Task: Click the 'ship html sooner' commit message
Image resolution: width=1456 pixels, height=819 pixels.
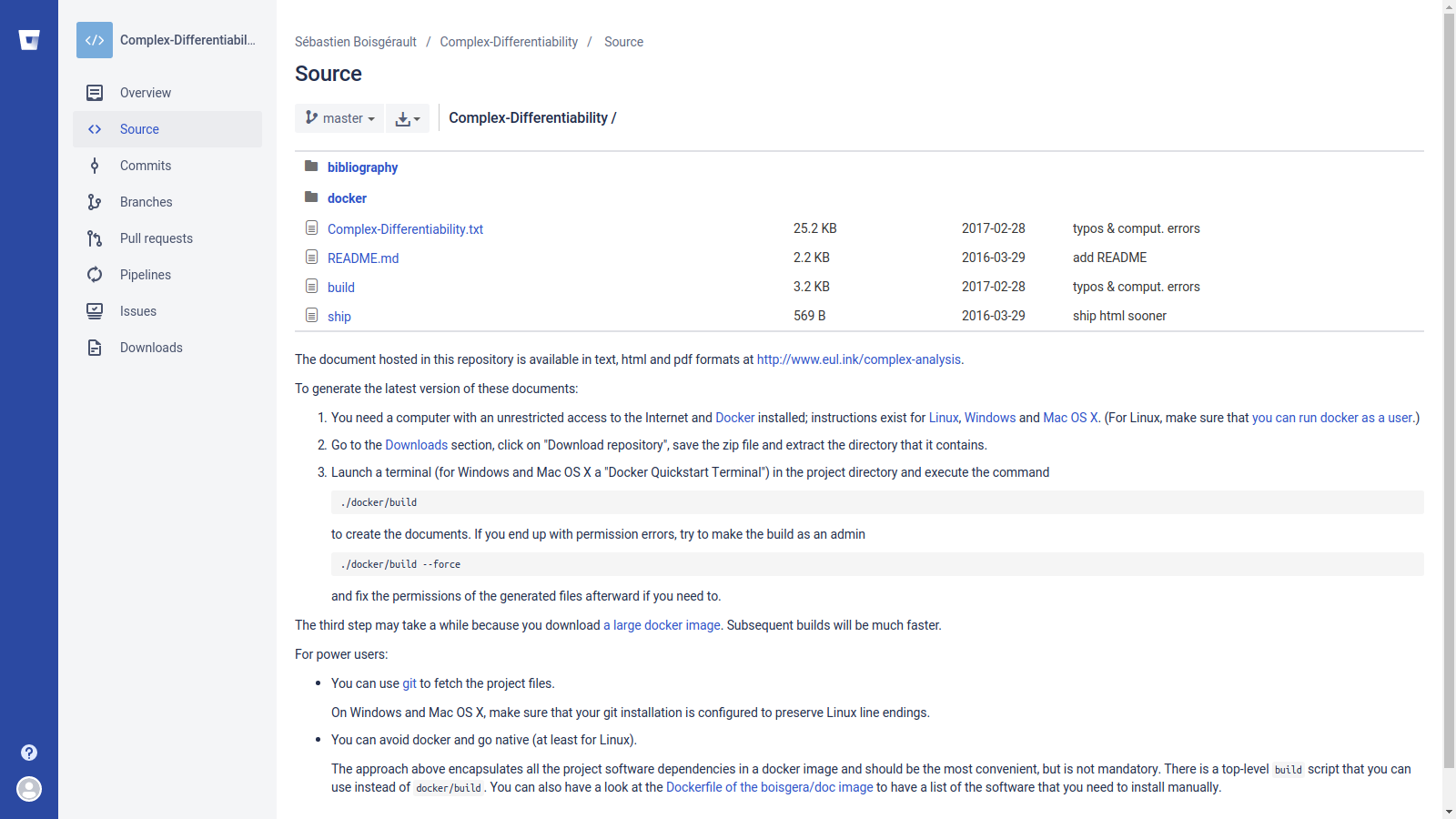Action: click(x=1119, y=316)
